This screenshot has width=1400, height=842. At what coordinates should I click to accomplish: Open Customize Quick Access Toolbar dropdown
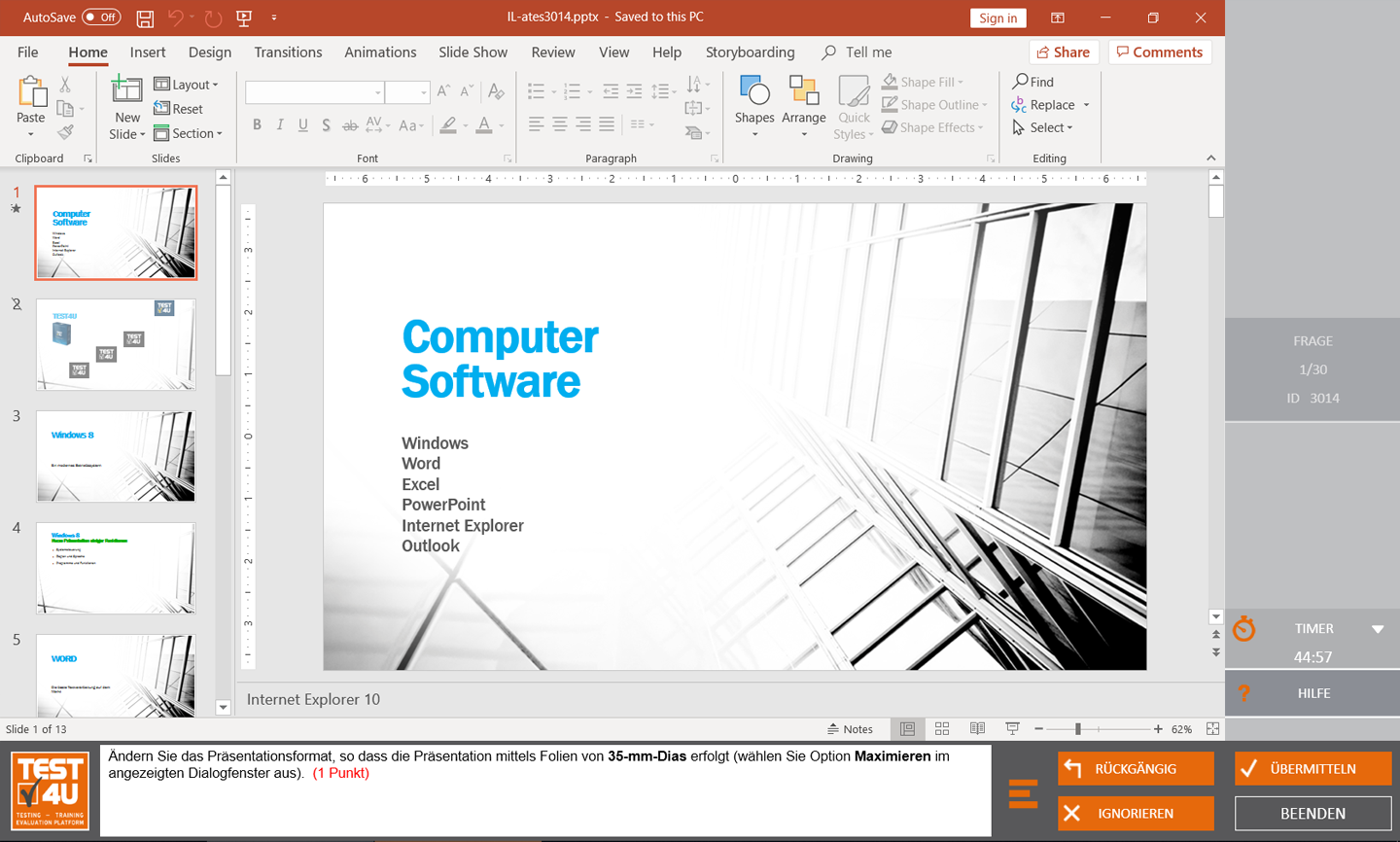[x=274, y=18]
